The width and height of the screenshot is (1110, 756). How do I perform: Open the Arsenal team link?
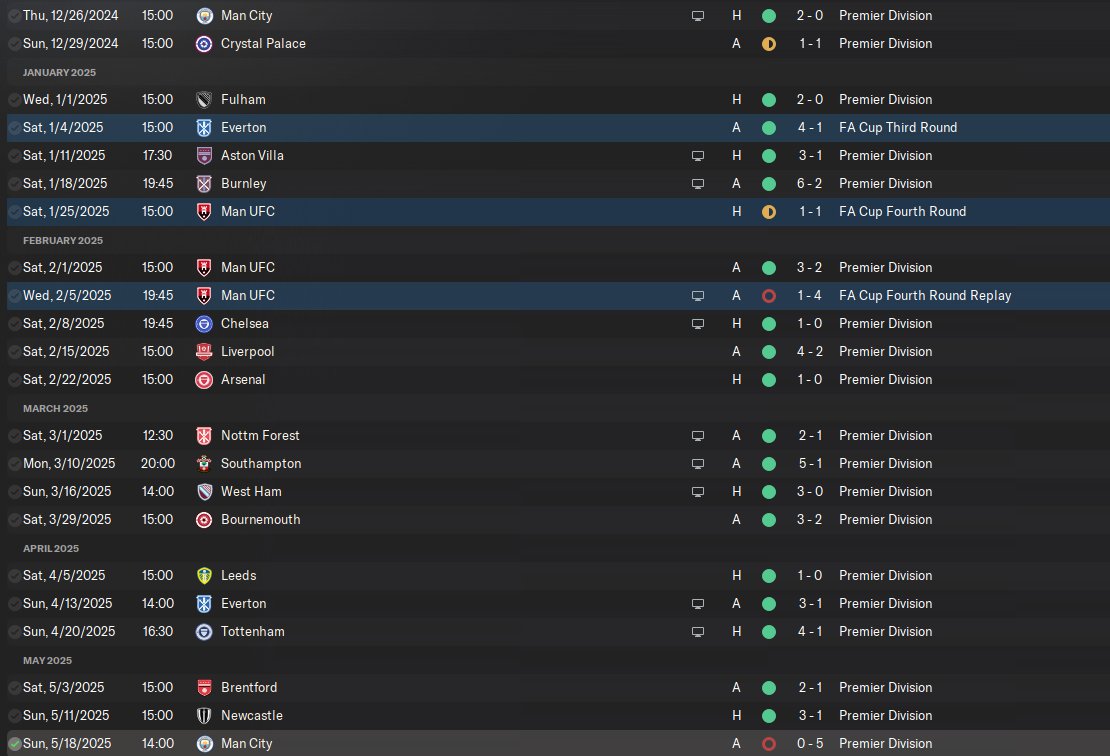(243, 379)
